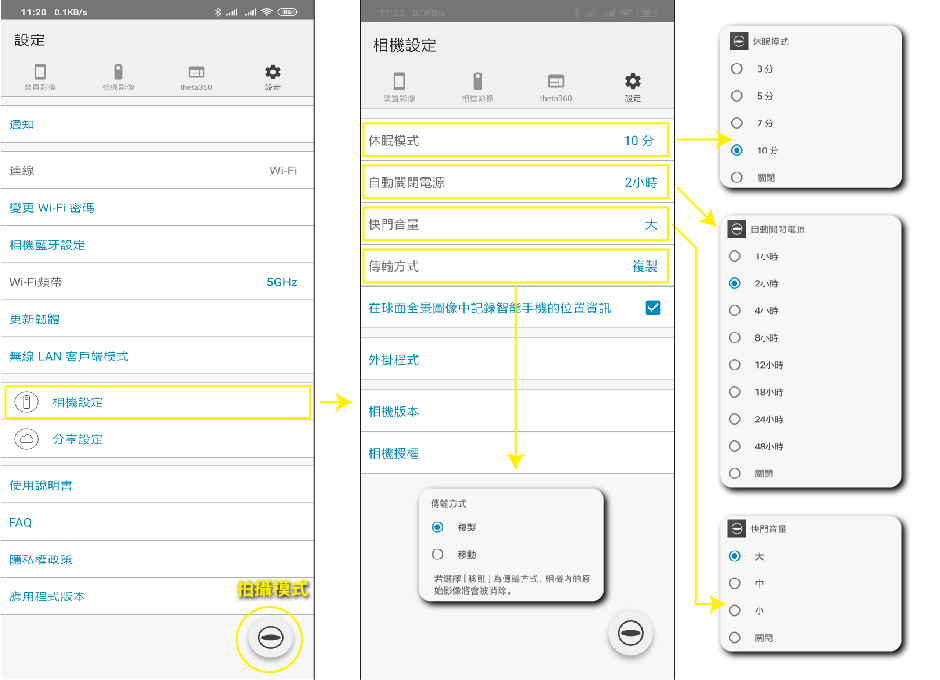Open the 自動關閉電源 setting showing 2小時
940x680 pixels.
click(515, 182)
